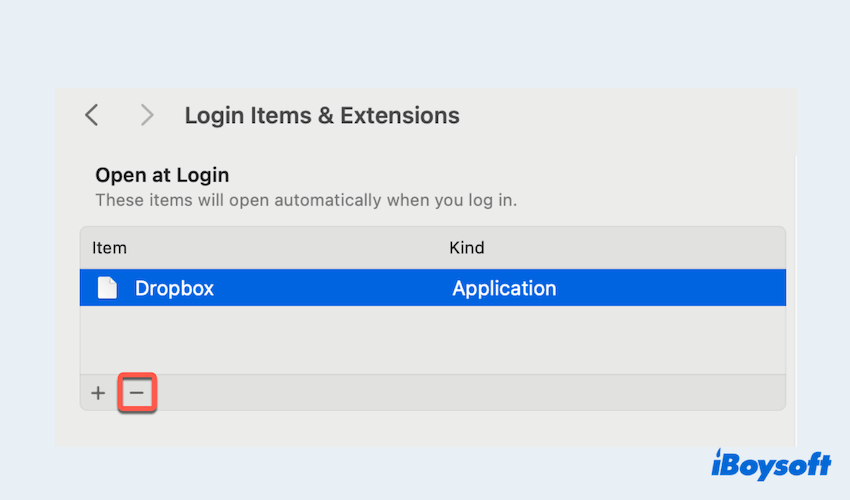
Task: Click the empty header space right of the title
Action: pyautogui.click(x=630, y=115)
